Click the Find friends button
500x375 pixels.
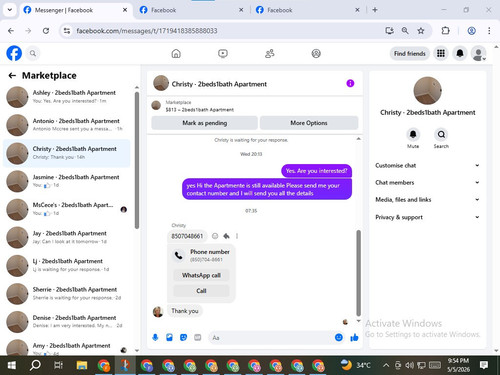tap(410, 53)
